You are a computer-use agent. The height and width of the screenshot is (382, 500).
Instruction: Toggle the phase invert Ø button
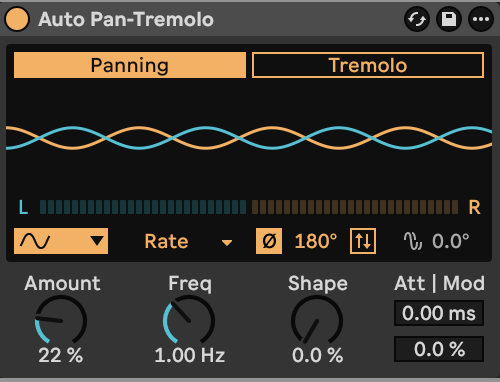pyautogui.click(x=269, y=241)
